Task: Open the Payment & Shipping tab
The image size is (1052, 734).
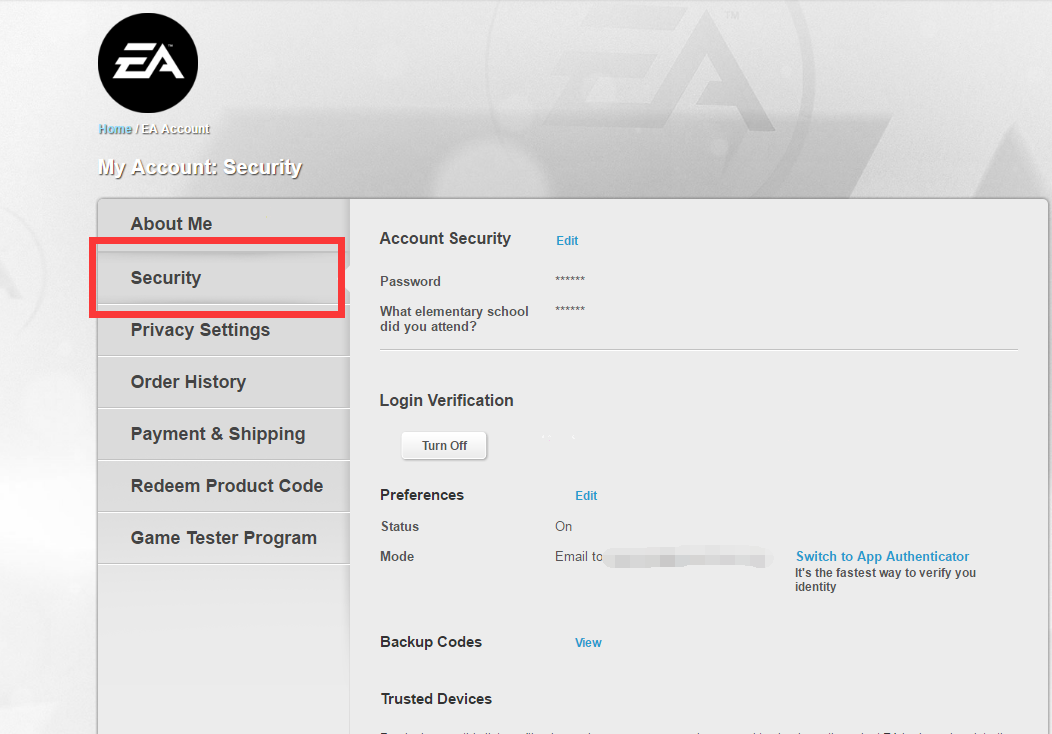Action: click(x=223, y=434)
